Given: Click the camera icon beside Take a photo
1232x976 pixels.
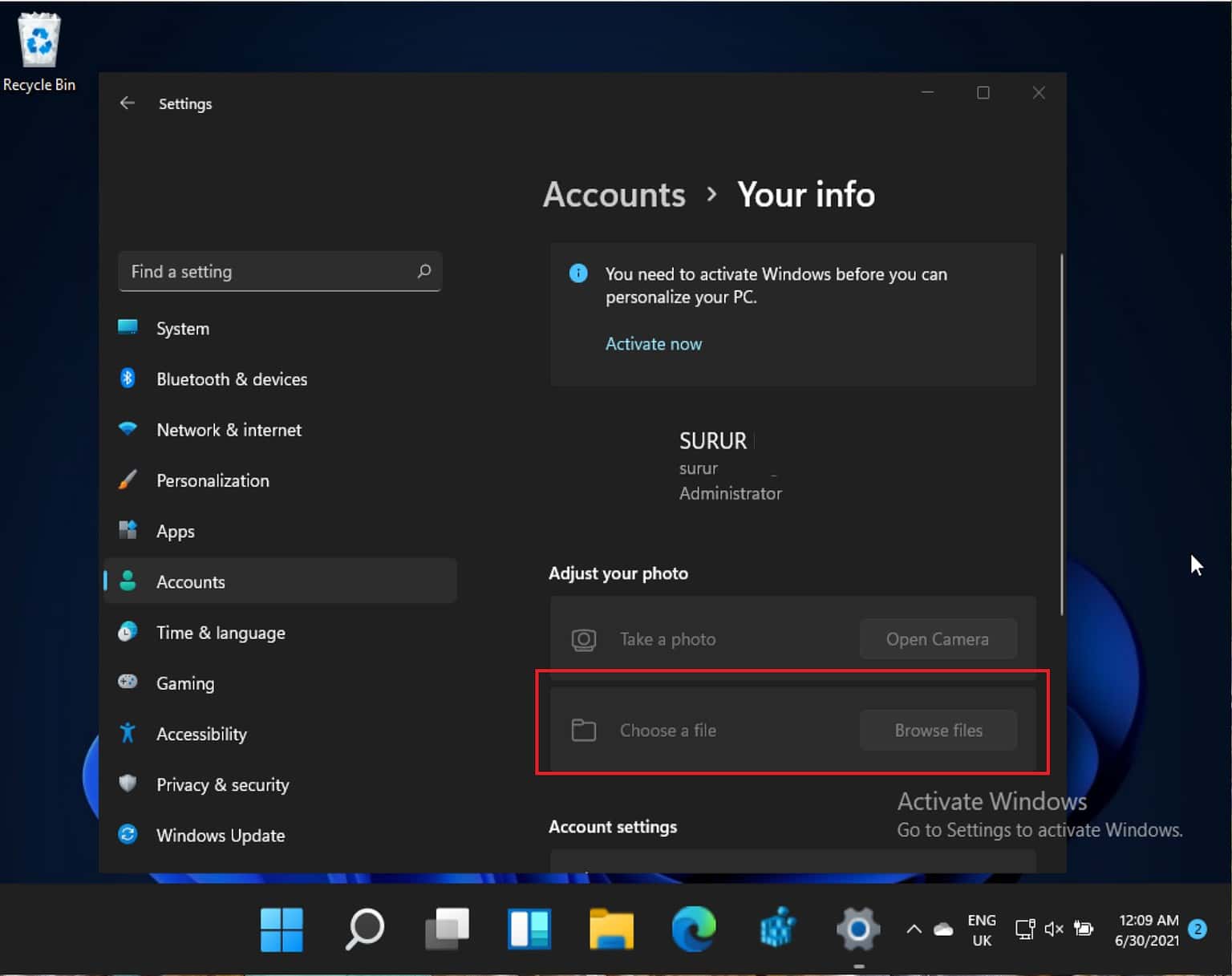Looking at the screenshot, I should coord(583,639).
